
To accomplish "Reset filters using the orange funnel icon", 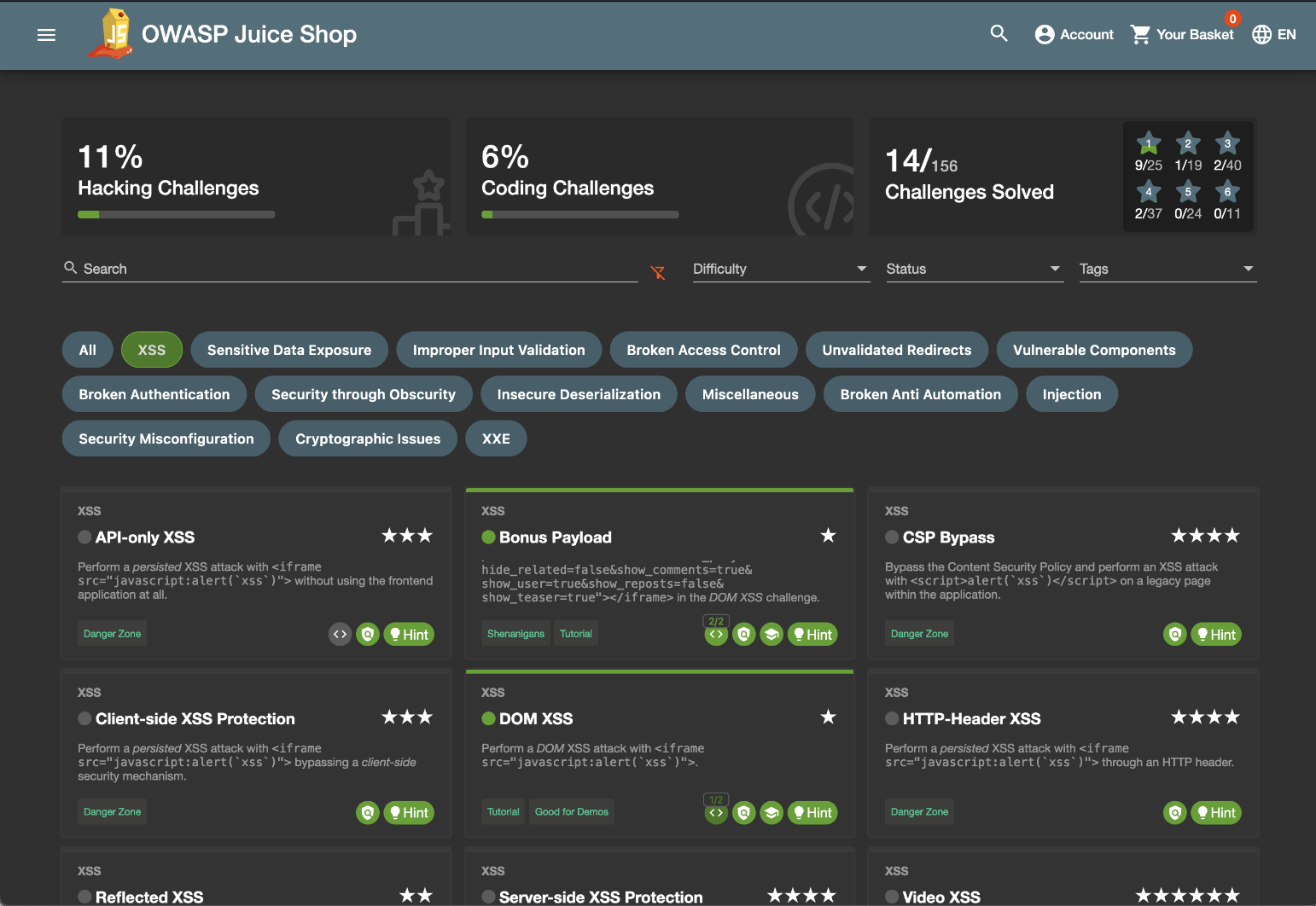I will [x=658, y=273].
